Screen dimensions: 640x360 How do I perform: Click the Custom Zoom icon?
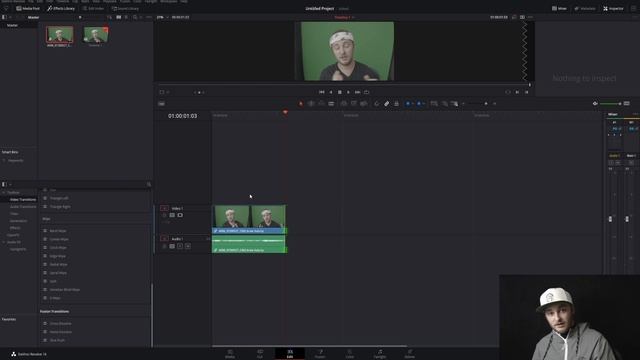point(454,104)
